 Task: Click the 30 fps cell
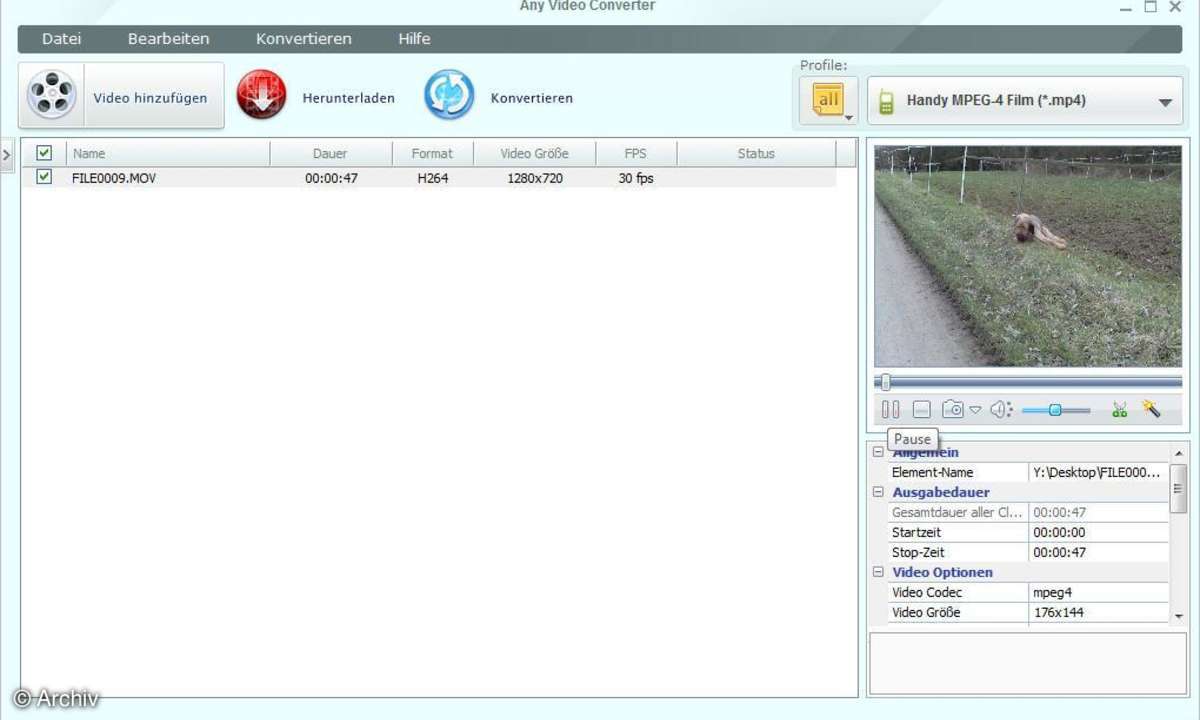pyautogui.click(x=636, y=178)
